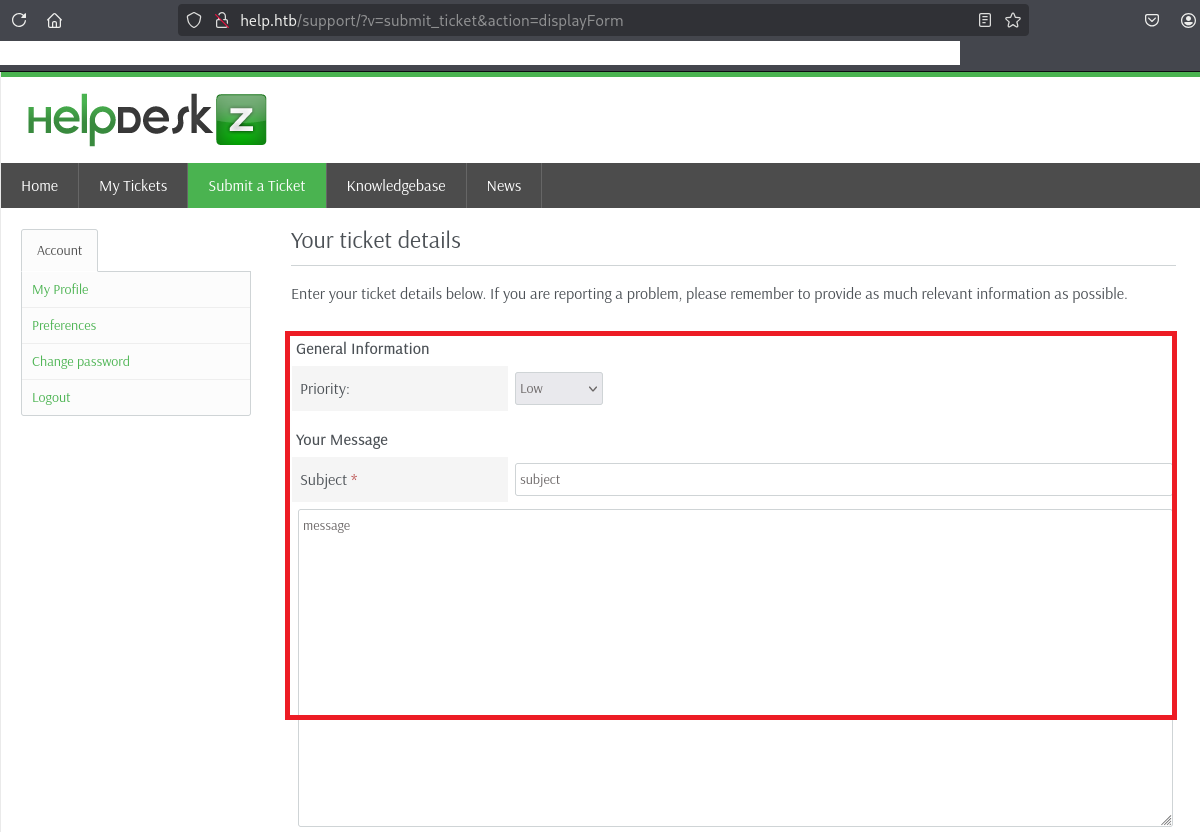
Task: Log out using the Logout link
Action: [51, 398]
